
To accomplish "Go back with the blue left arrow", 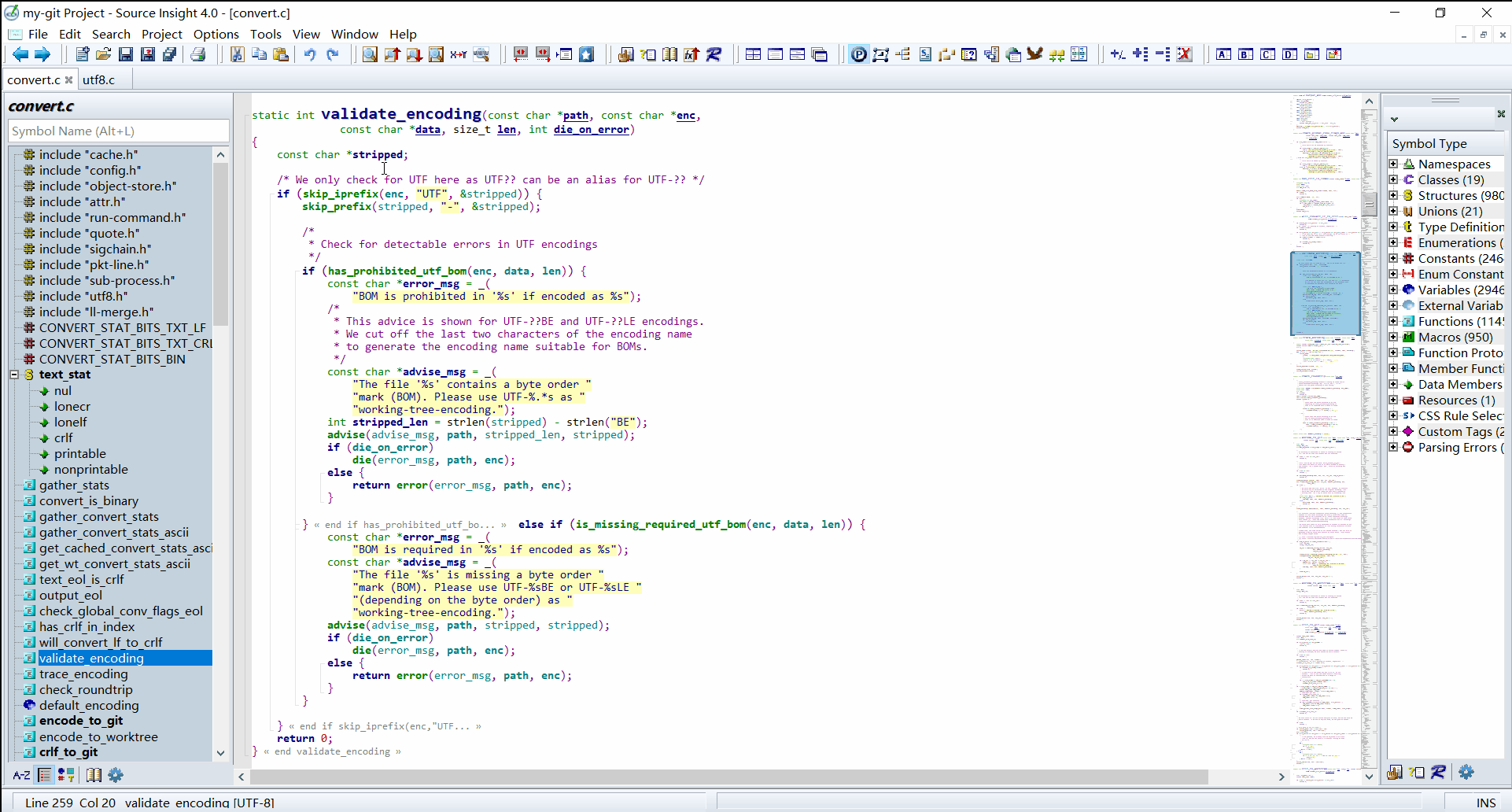I will (20, 54).
